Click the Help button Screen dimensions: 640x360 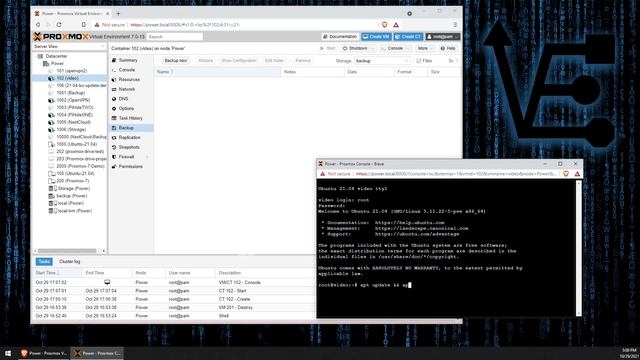448,48
